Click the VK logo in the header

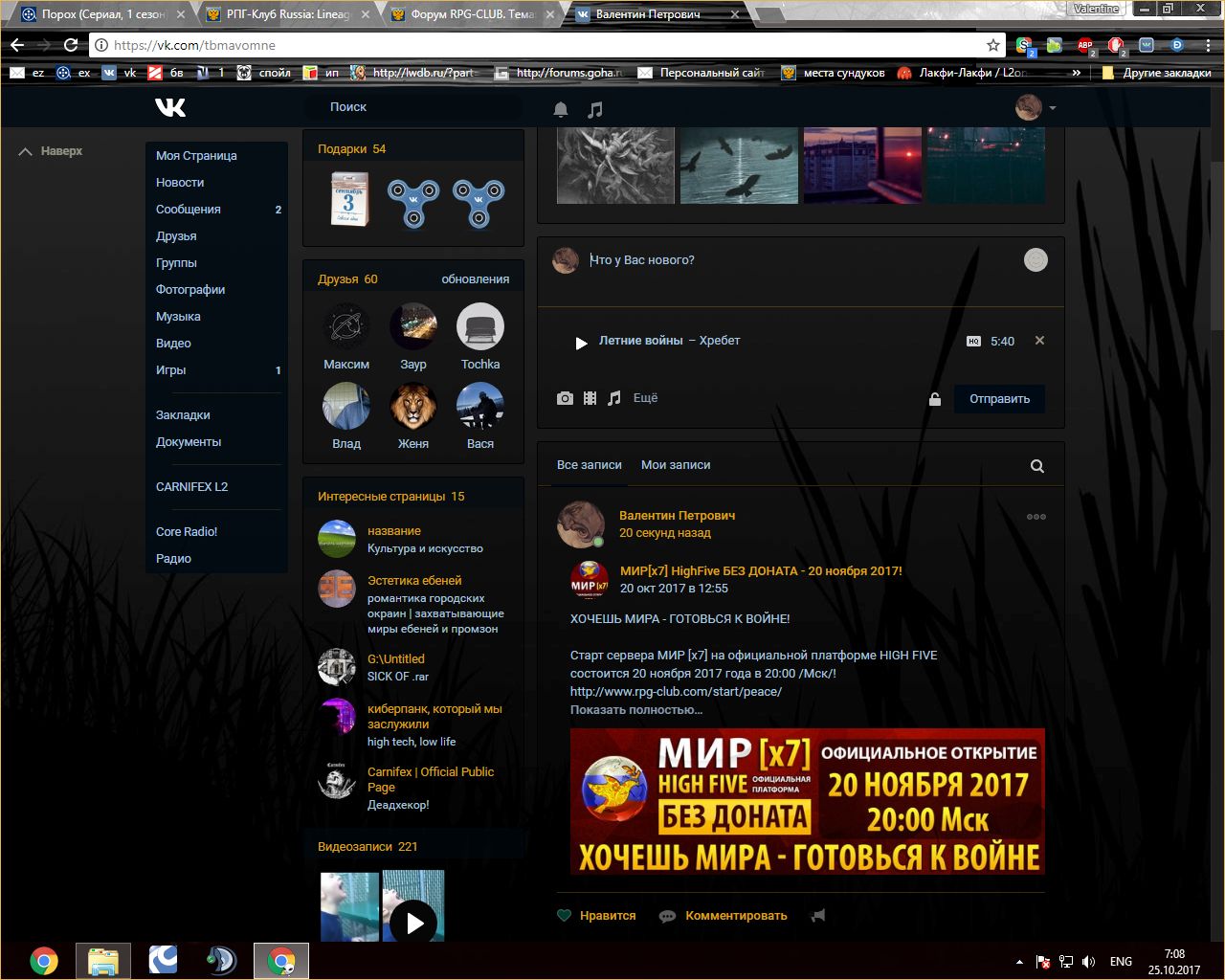(170, 107)
